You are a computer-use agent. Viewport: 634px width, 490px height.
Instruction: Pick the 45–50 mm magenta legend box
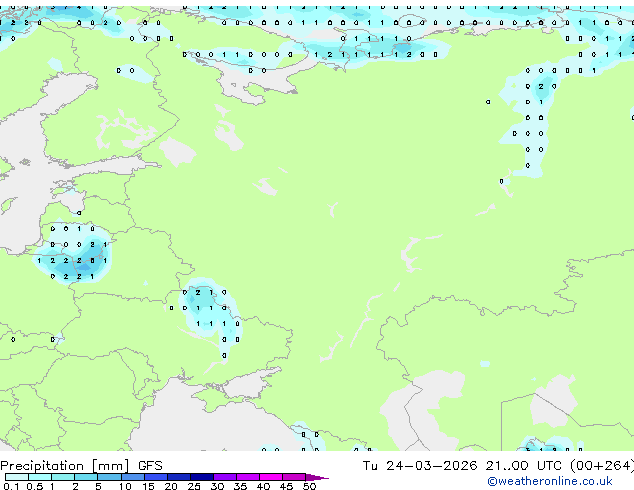(294, 477)
